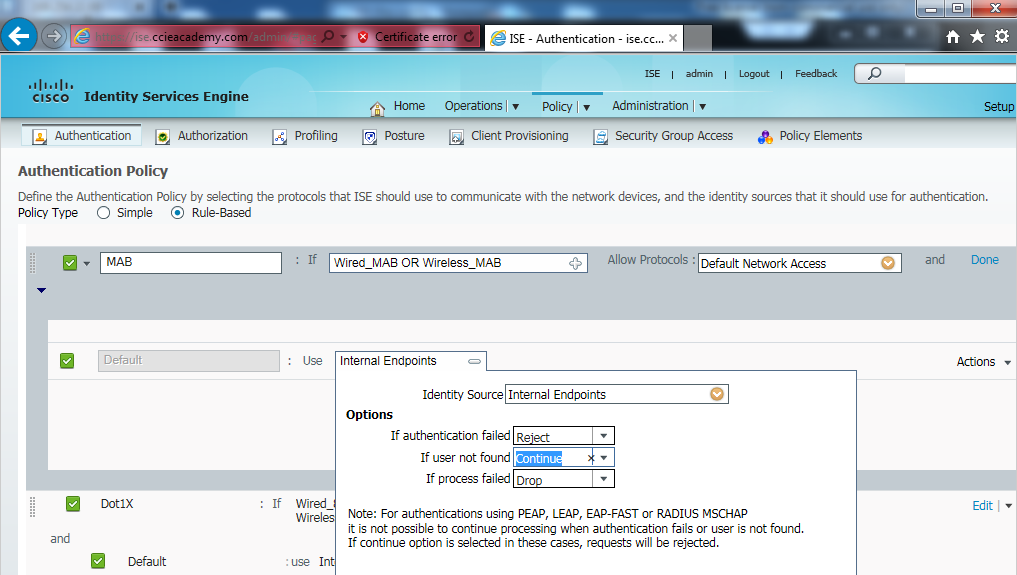This screenshot has height=575, width=1017.
Task: Click the MAB rule name input field
Action: [x=191, y=263]
